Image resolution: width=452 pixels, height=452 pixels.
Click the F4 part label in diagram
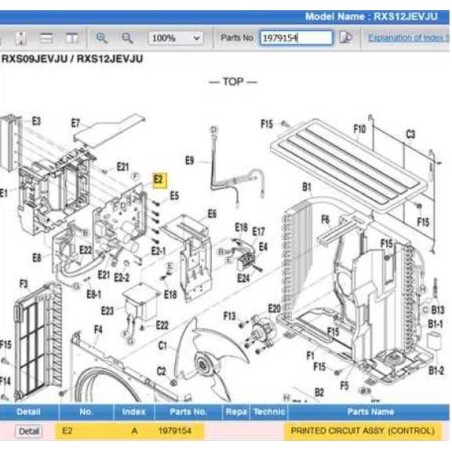pyautogui.click(x=98, y=330)
